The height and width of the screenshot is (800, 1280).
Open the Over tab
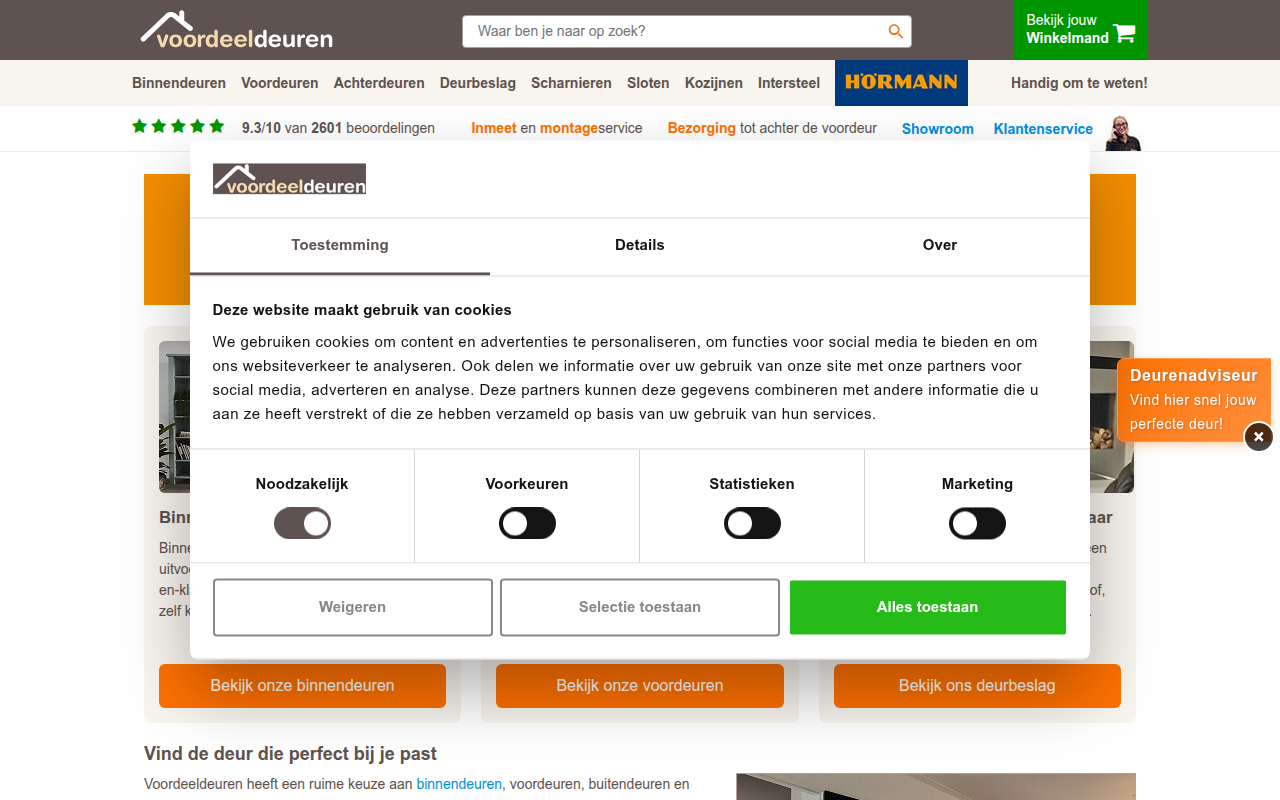tap(940, 245)
